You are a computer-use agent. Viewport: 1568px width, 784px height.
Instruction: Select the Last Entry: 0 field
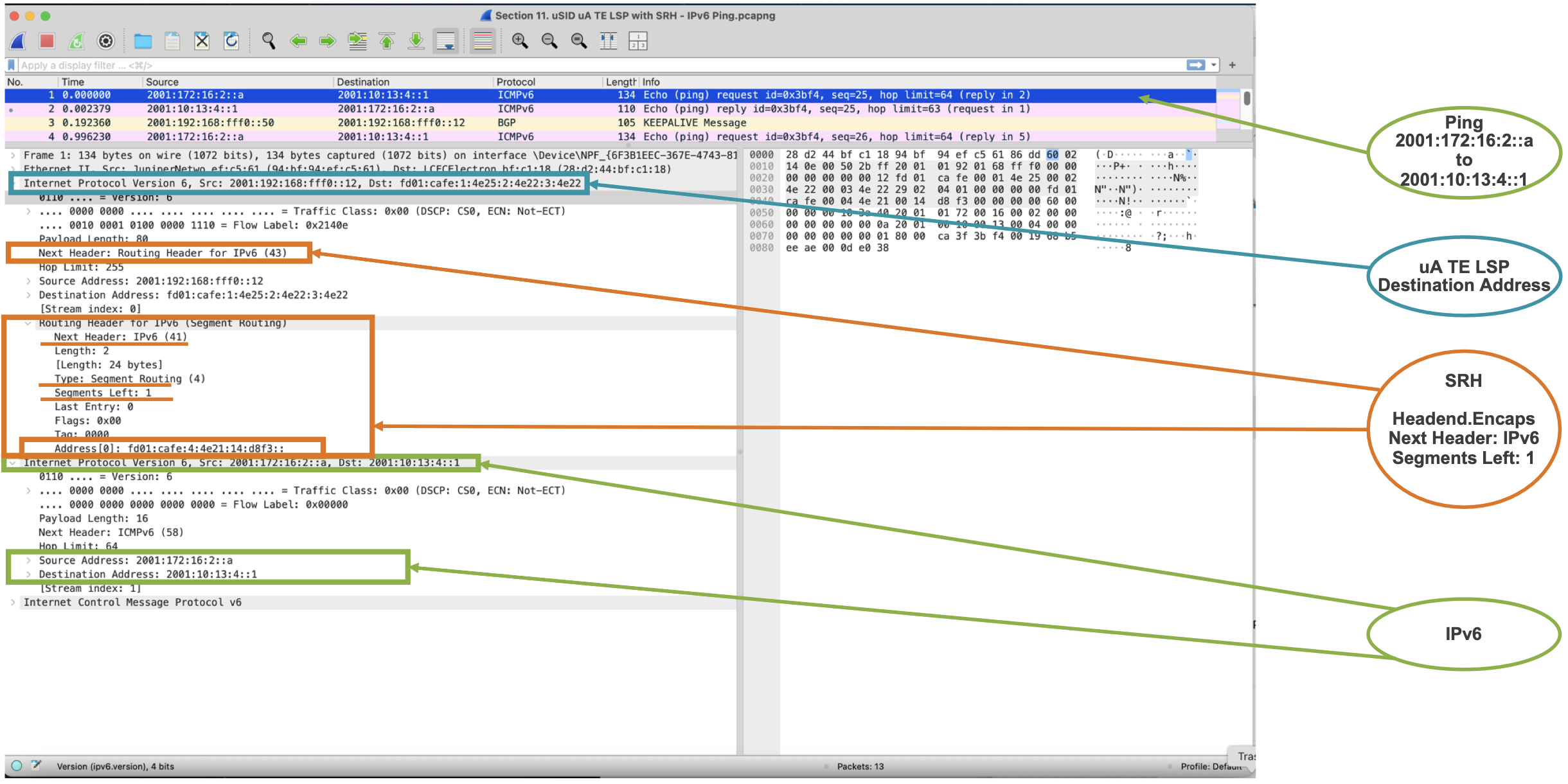(94, 407)
